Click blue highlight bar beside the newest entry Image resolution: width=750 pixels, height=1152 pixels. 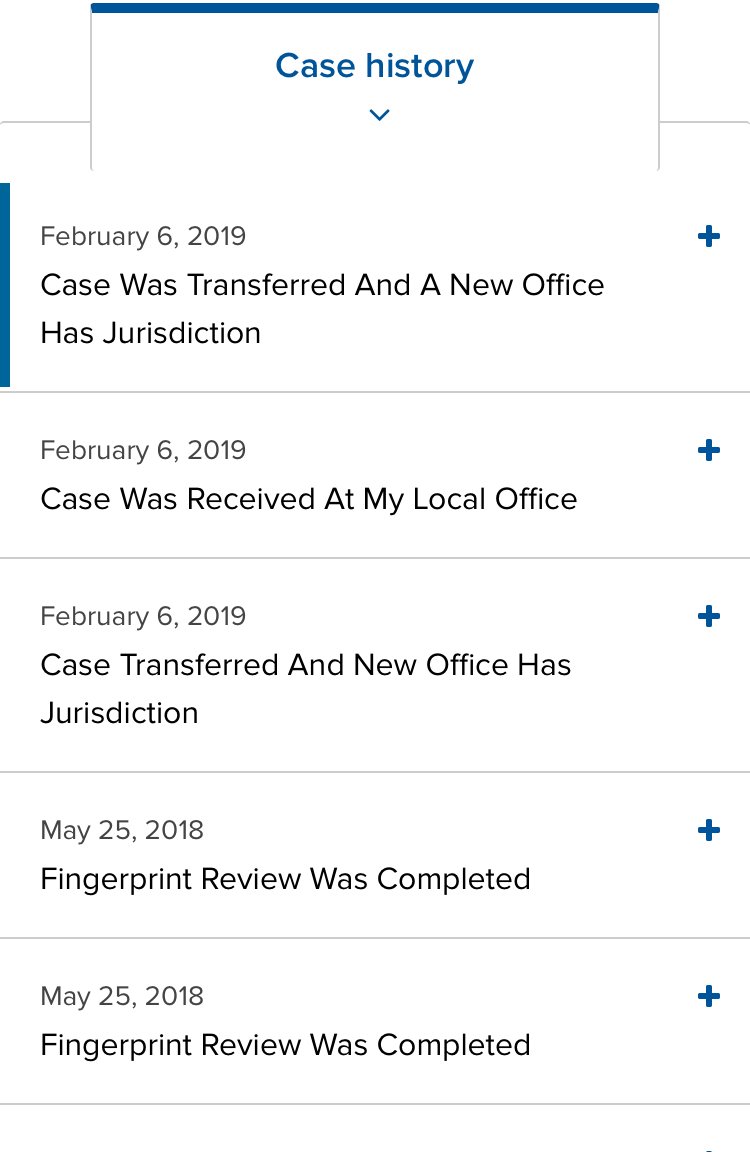click(x=5, y=285)
